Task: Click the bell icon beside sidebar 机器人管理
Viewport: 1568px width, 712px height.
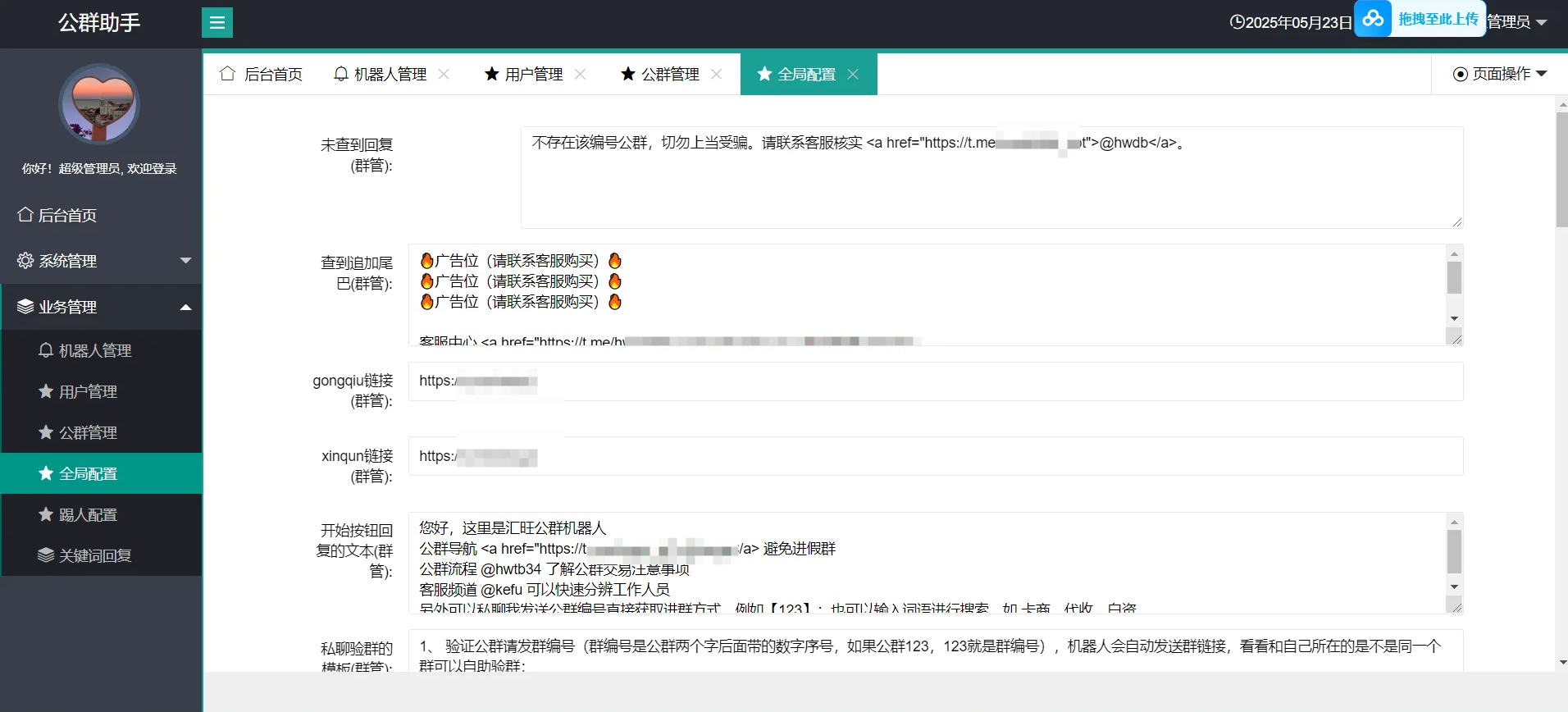Action: click(x=46, y=350)
